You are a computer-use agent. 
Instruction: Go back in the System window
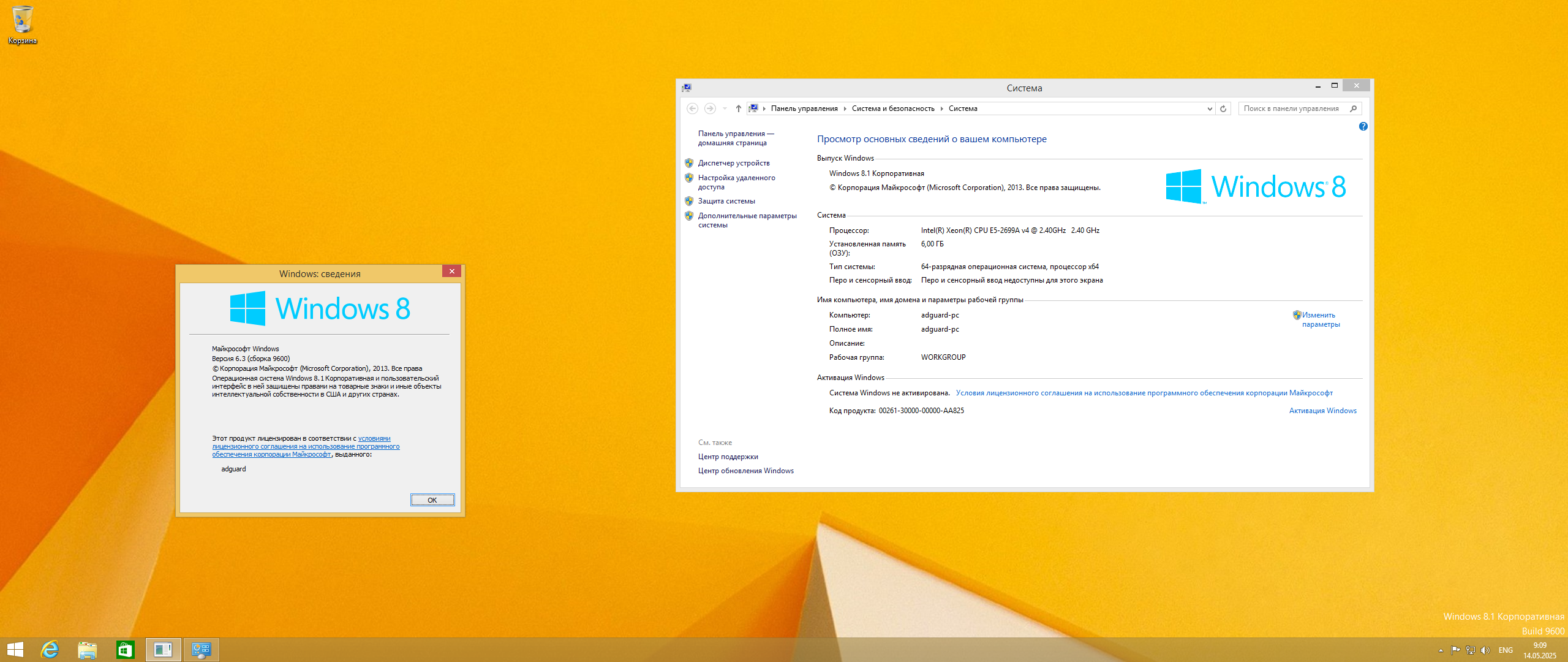tap(692, 108)
